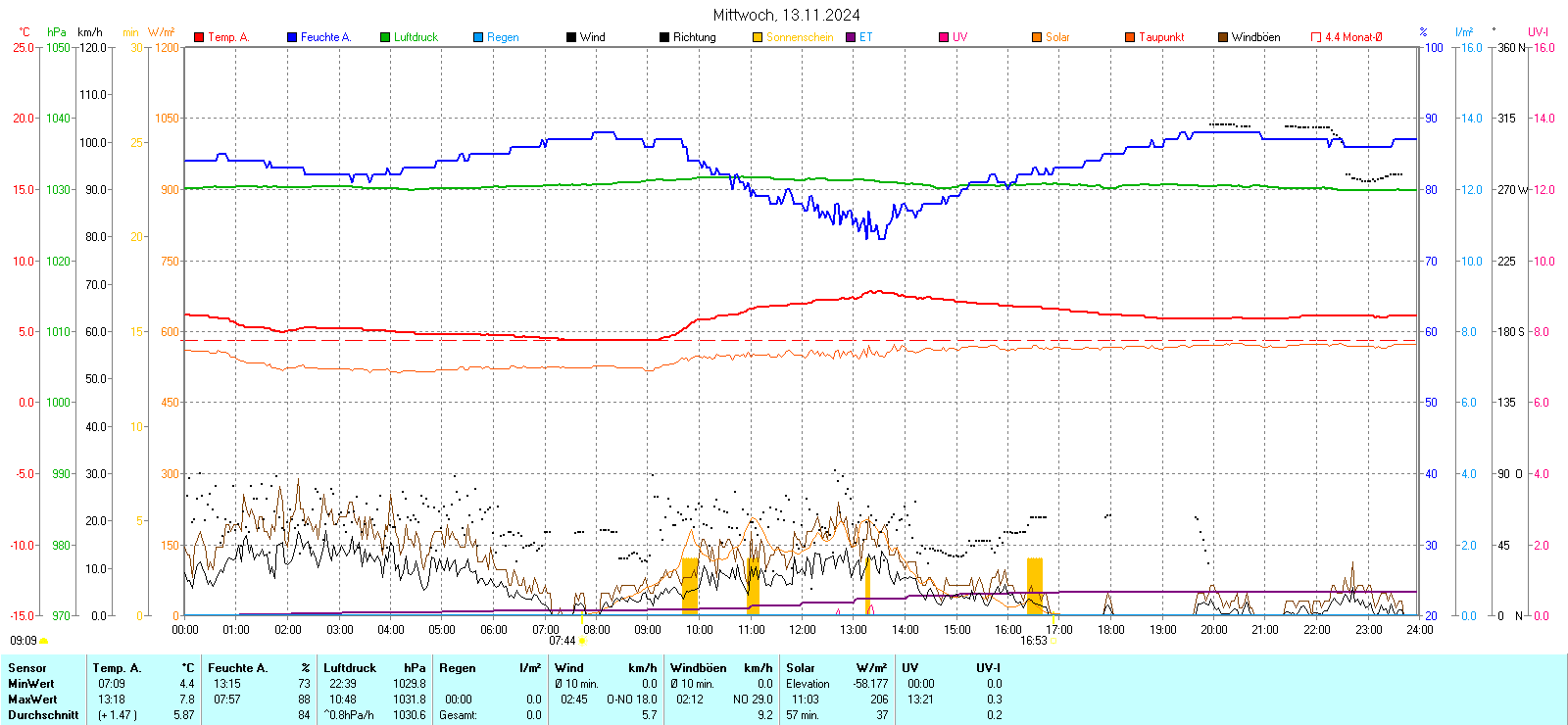Click the Durchschnitt row label in the table
The width and height of the screenshot is (1568, 725).
point(43,715)
